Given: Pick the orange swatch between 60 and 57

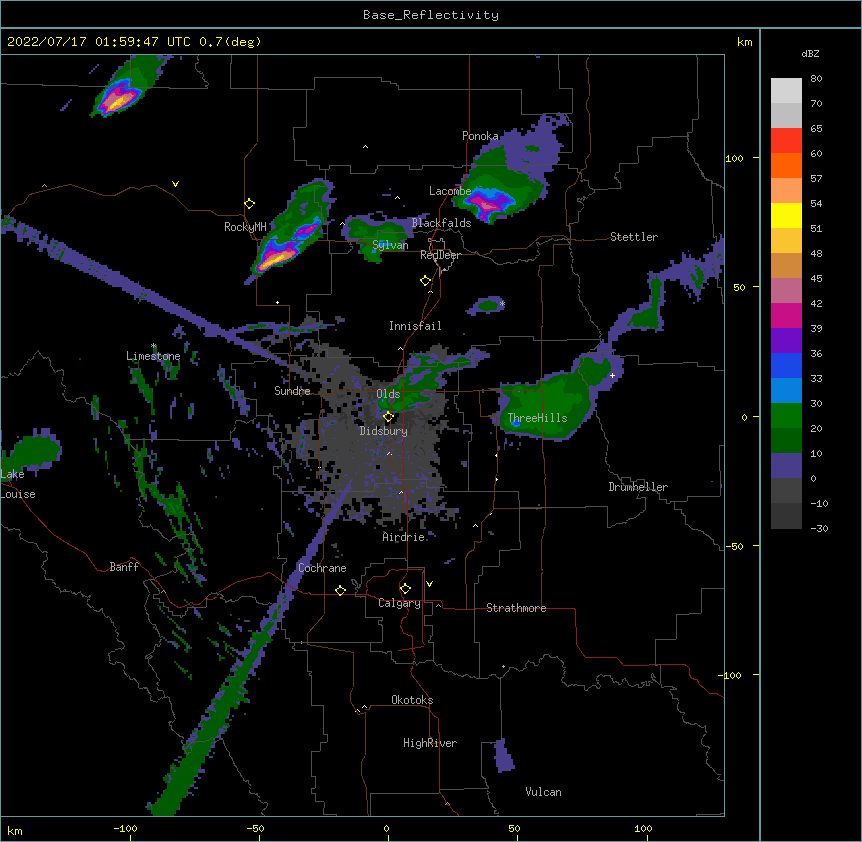Looking at the screenshot, I should click(x=786, y=165).
